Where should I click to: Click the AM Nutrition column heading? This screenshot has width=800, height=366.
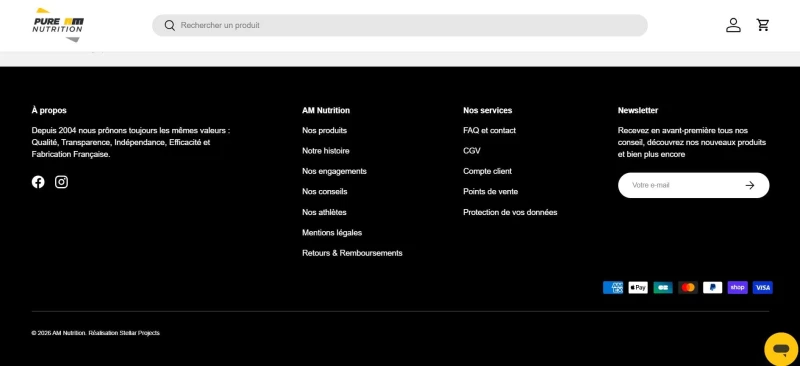[x=326, y=110]
